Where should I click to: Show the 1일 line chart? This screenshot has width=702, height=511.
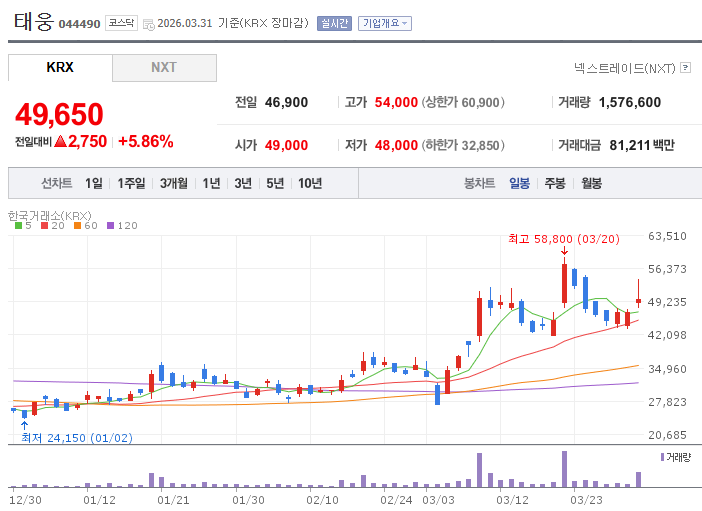94,183
